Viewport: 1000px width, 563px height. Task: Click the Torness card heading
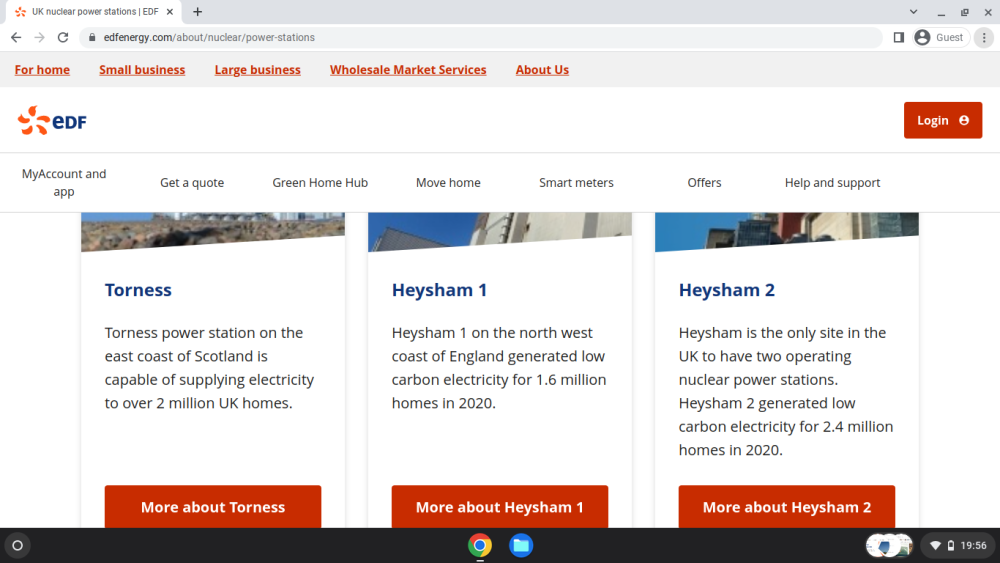[138, 289]
